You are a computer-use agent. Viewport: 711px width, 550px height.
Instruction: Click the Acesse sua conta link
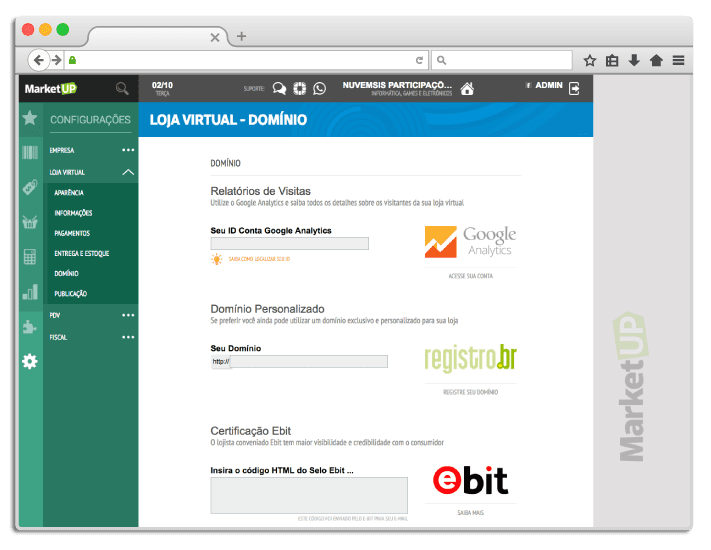[x=471, y=276]
